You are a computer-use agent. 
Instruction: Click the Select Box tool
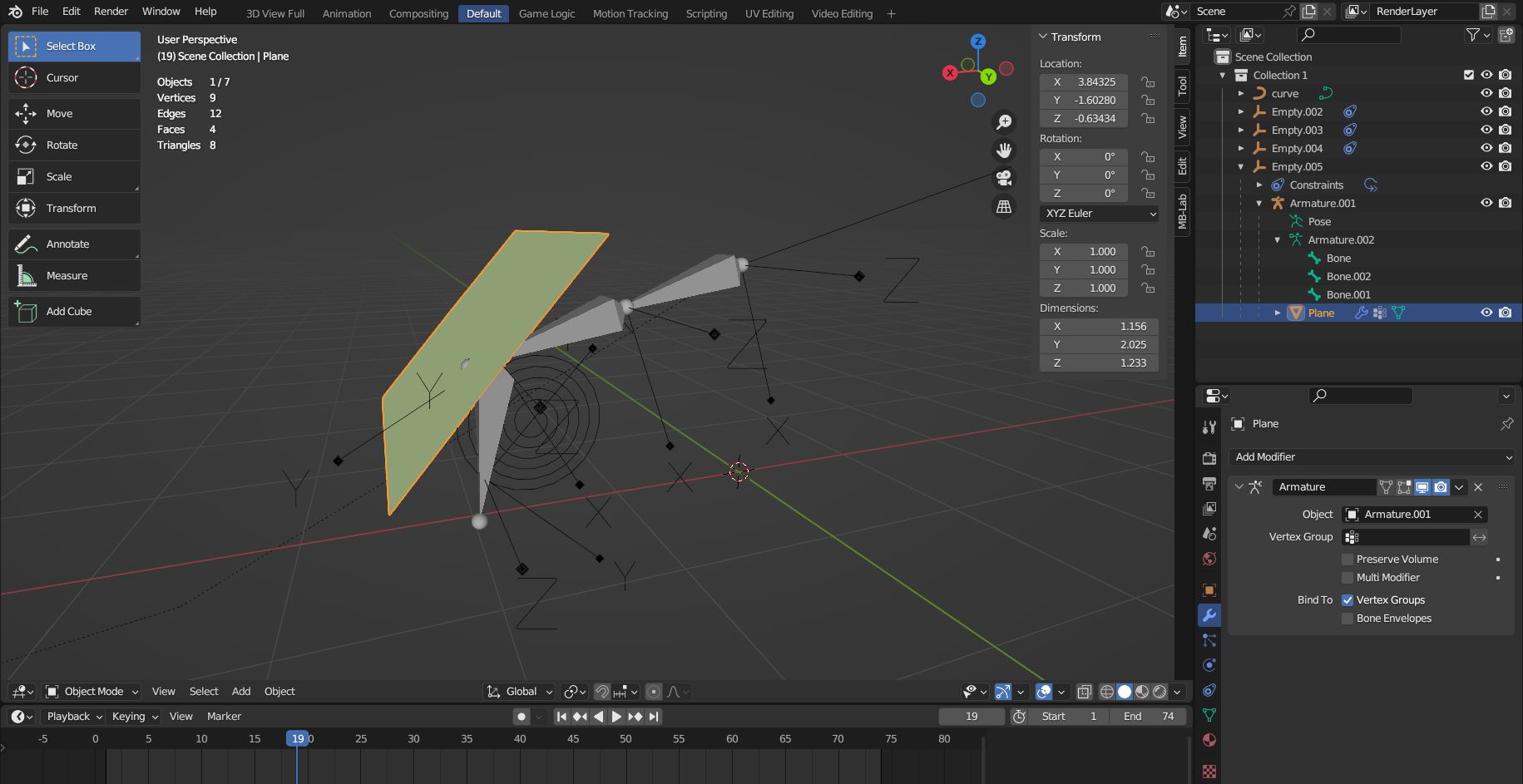click(x=74, y=46)
